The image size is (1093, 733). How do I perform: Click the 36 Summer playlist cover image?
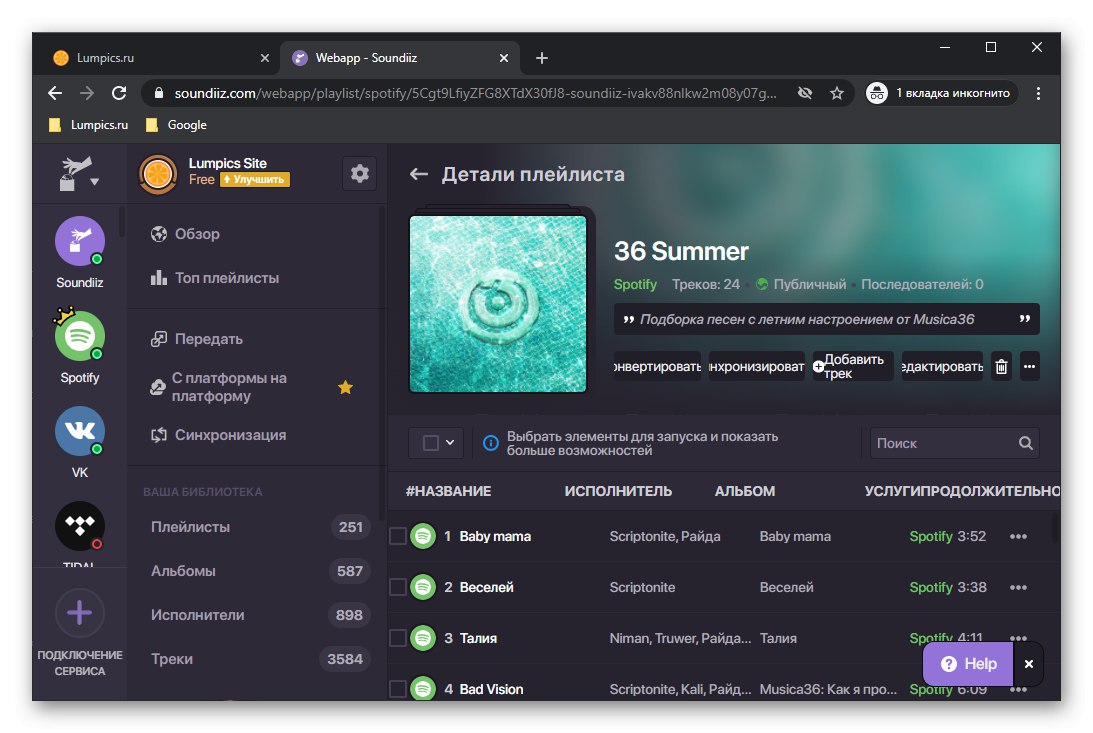pyautogui.click(x=498, y=304)
